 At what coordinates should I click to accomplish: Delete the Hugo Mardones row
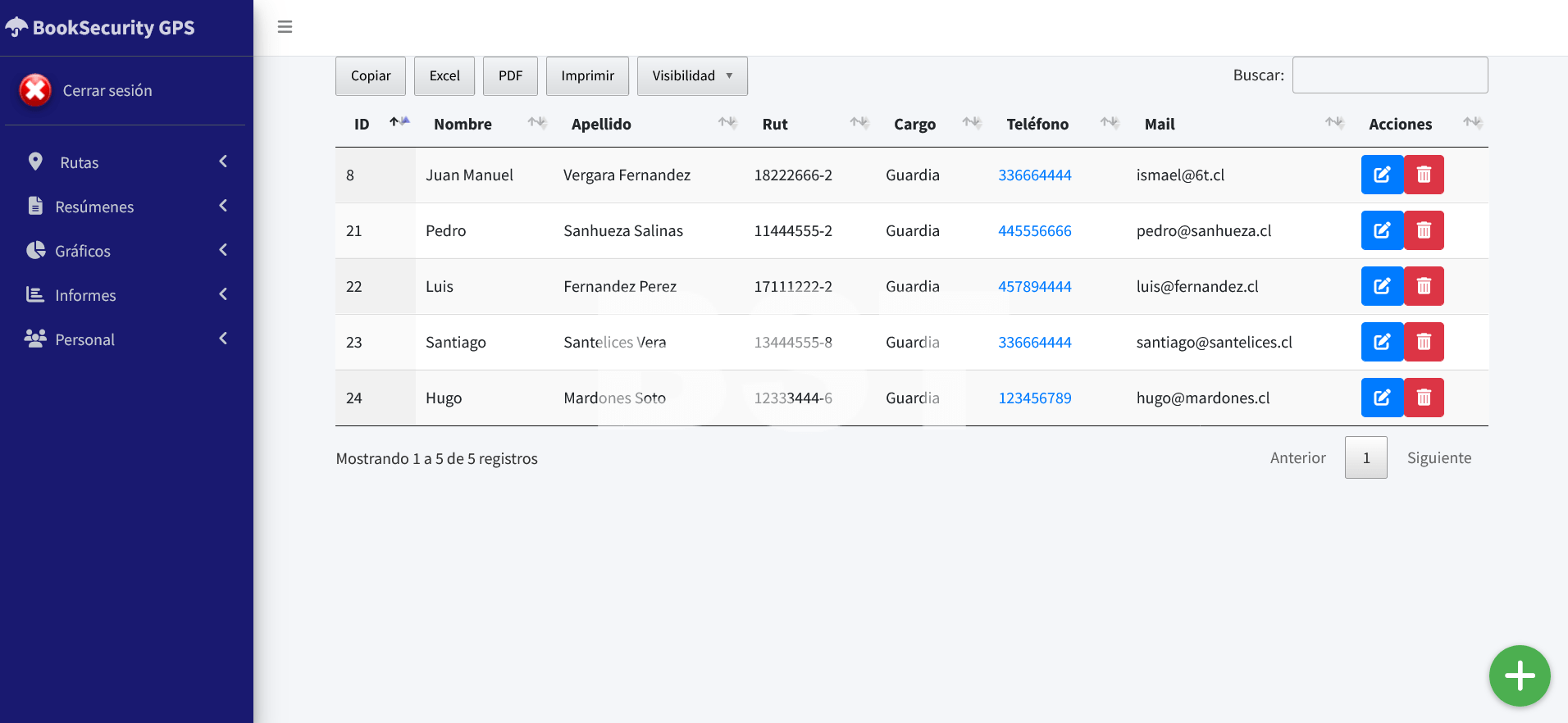1424,398
